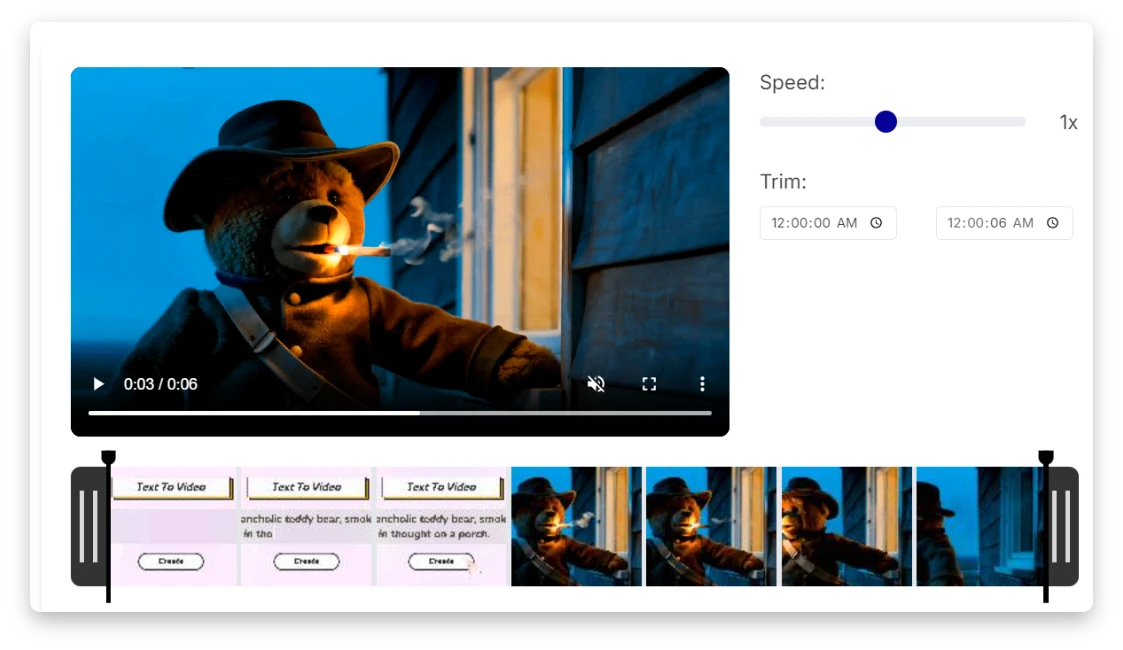Image resolution: width=1123 pixels, height=650 pixels.
Task: Select first teddy bear filmstrip frame
Action: pyautogui.click(x=577, y=526)
